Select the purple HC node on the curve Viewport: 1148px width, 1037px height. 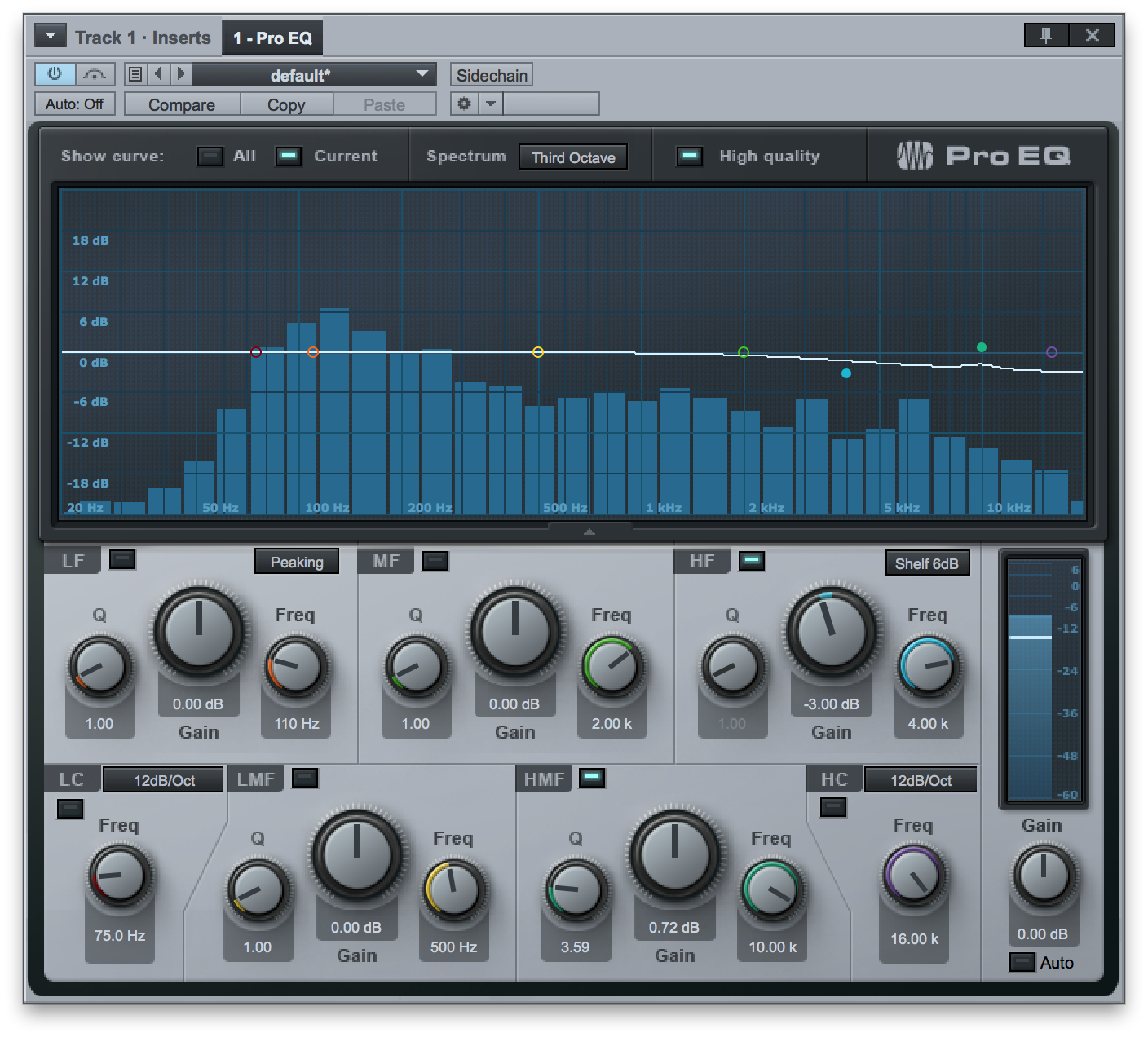pyautogui.click(x=1052, y=352)
